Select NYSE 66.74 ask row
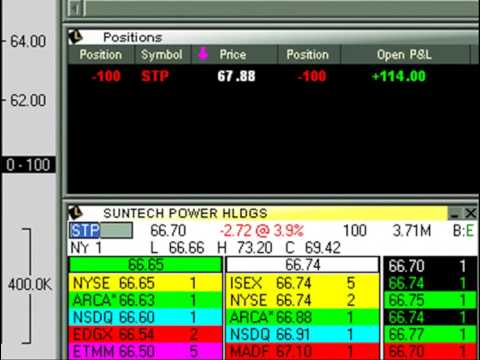The width and height of the screenshot is (480, 360). [x=302, y=301]
